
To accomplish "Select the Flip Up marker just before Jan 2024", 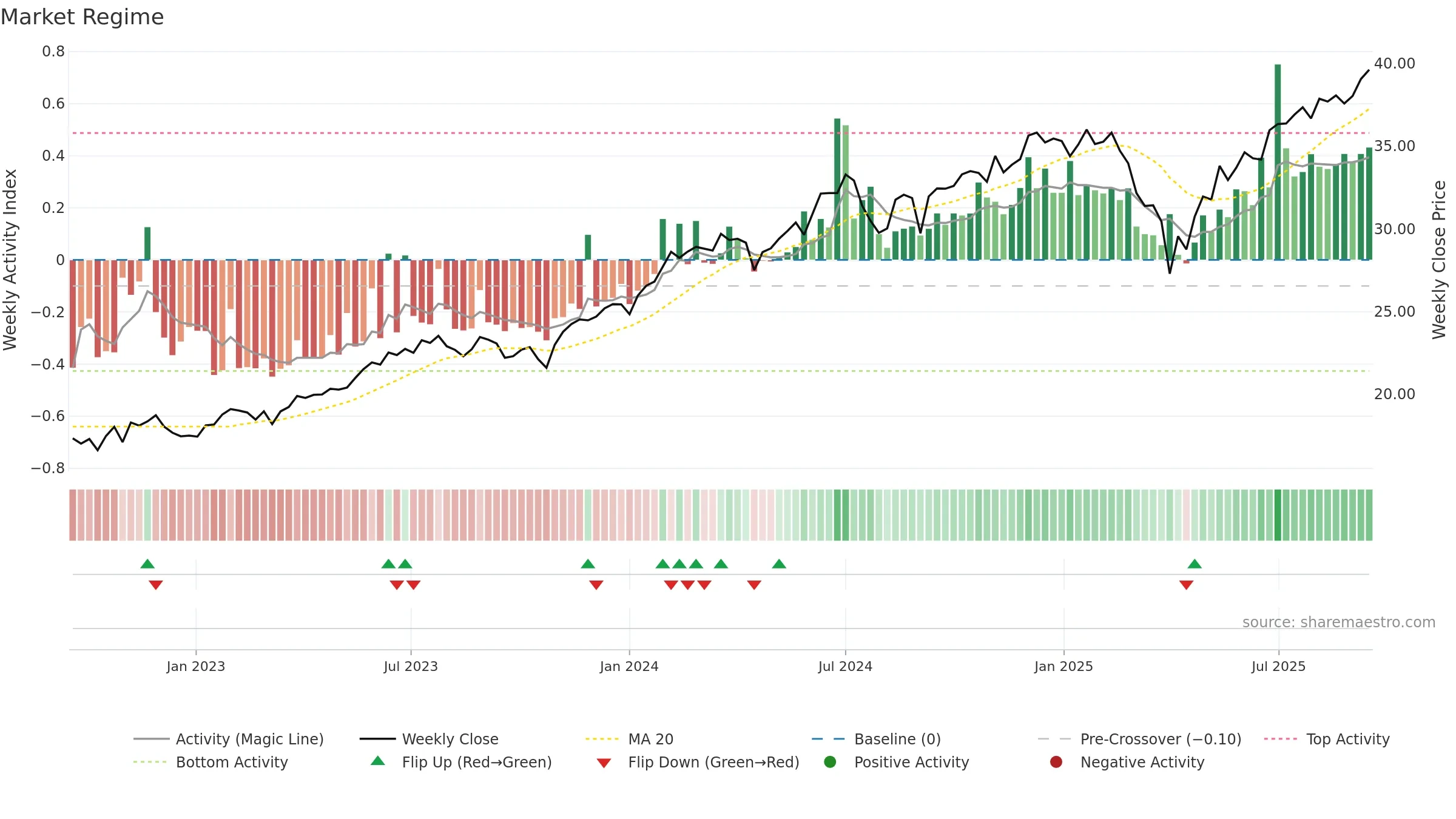I will coord(588,564).
